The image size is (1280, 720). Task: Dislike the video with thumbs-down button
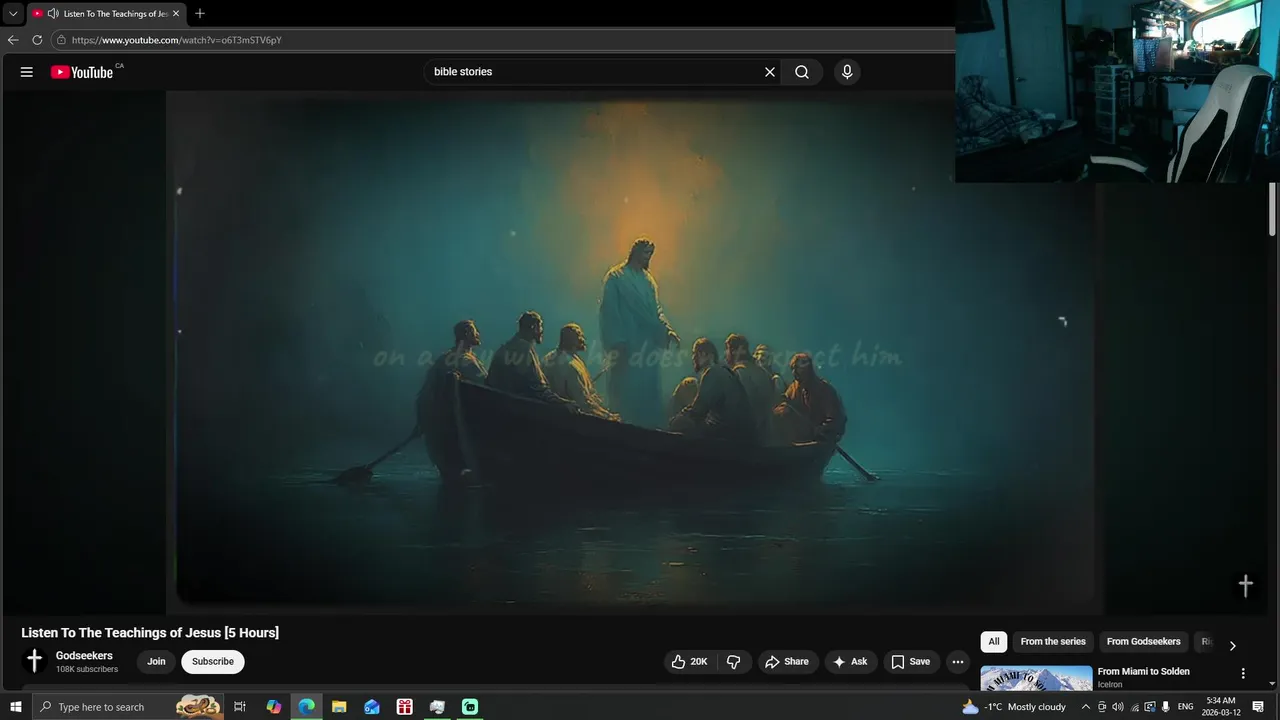click(734, 662)
